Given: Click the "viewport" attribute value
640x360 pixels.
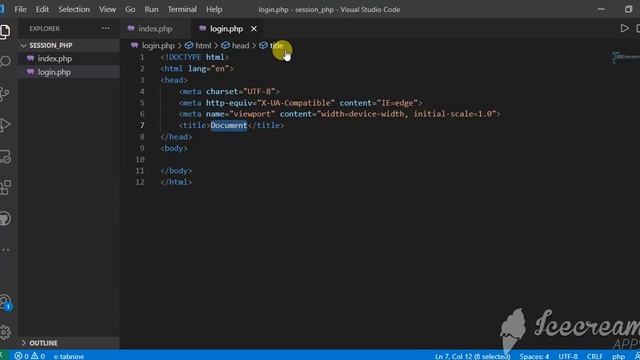Looking at the screenshot, I should pyautogui.click(x=252, y=114).
